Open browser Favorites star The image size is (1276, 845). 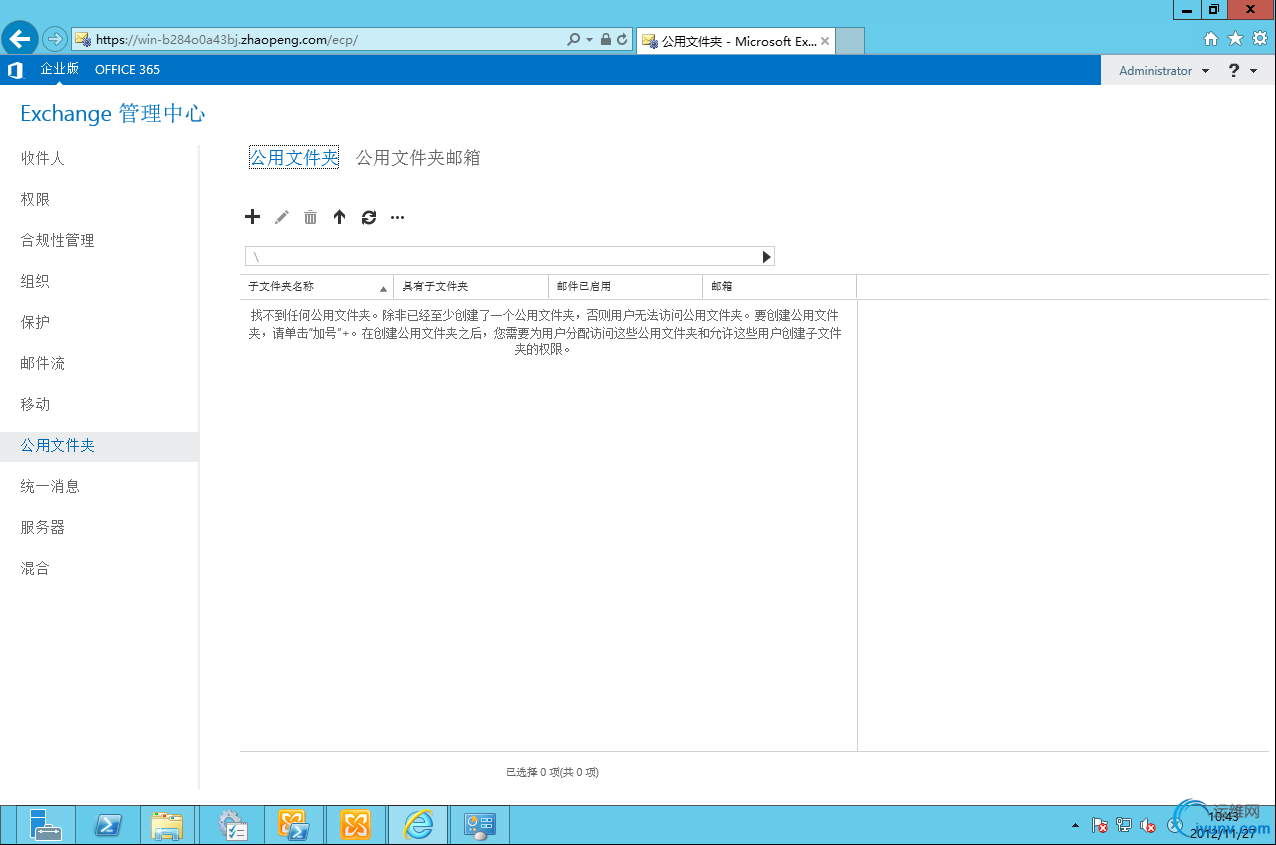click(x=1235, y=39)
